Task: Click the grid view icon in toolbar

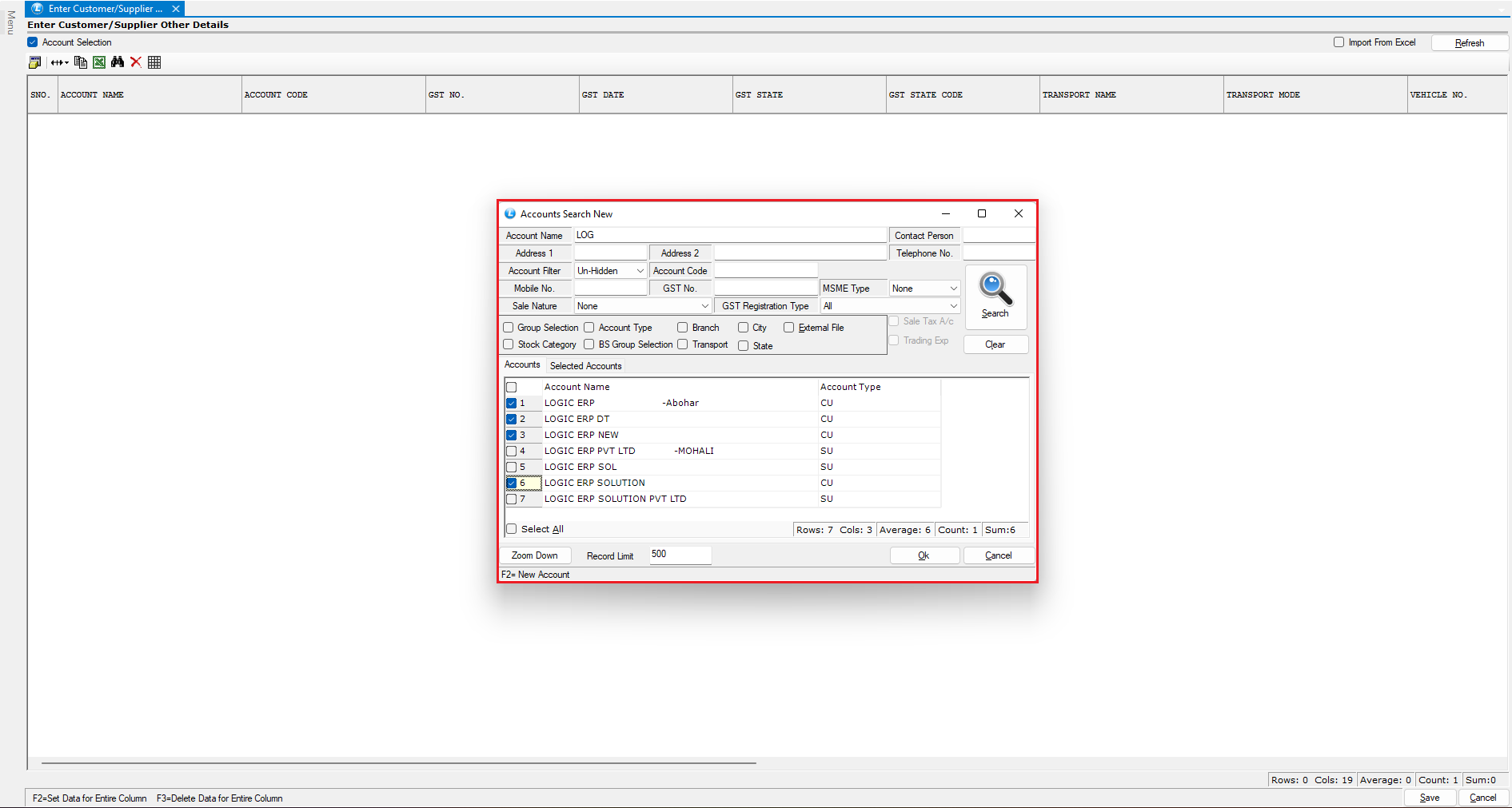Action: (x=154, y=62)
